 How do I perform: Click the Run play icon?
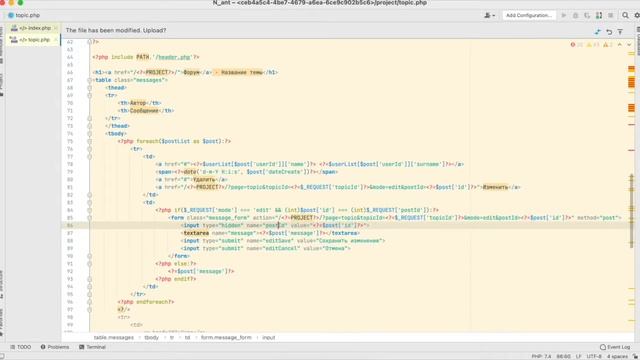tap(564, 15)
